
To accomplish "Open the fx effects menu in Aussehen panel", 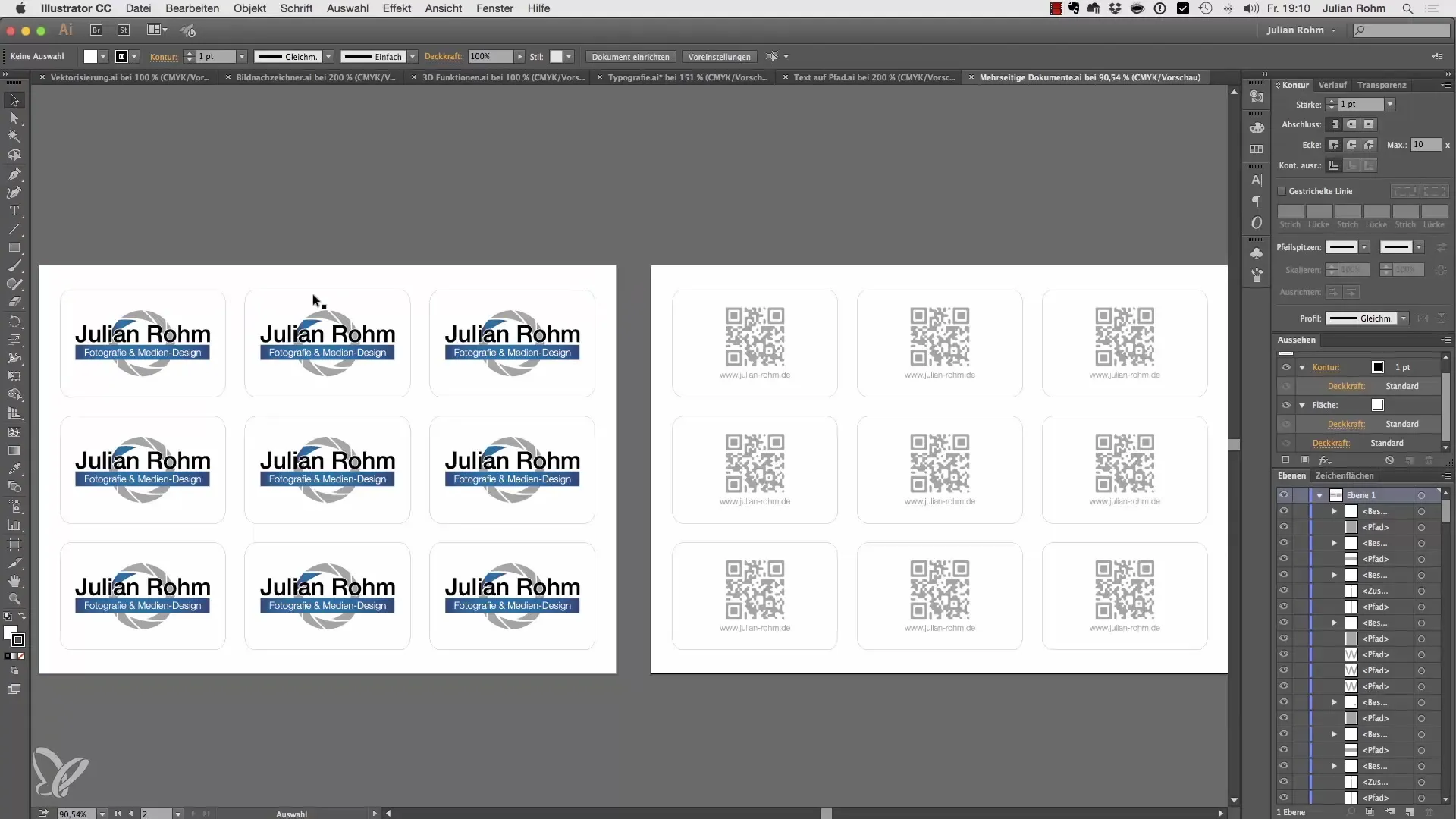I will click(x=1325, y=460).
